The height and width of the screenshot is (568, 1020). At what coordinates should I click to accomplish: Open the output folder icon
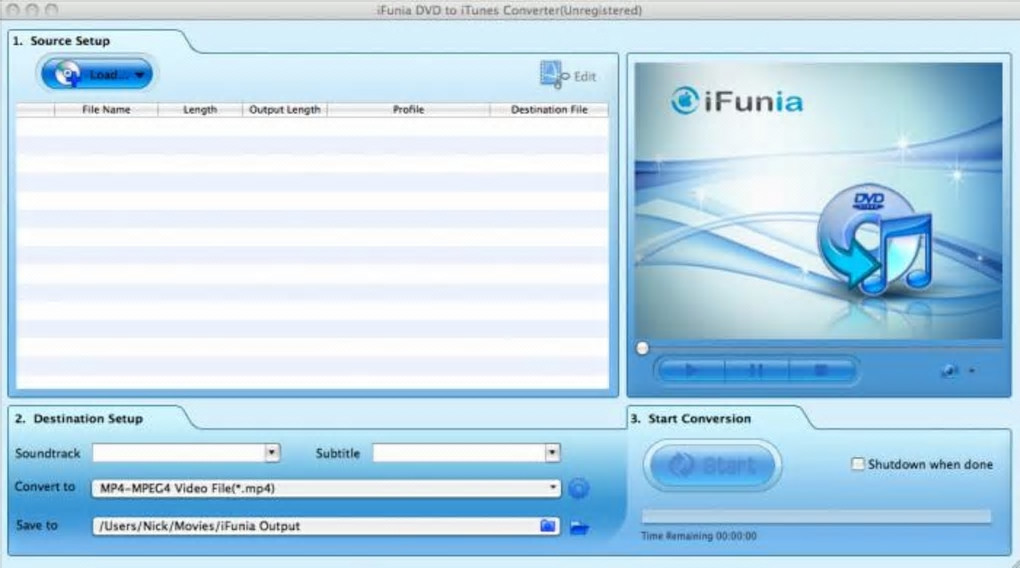[x=579, y=527]
